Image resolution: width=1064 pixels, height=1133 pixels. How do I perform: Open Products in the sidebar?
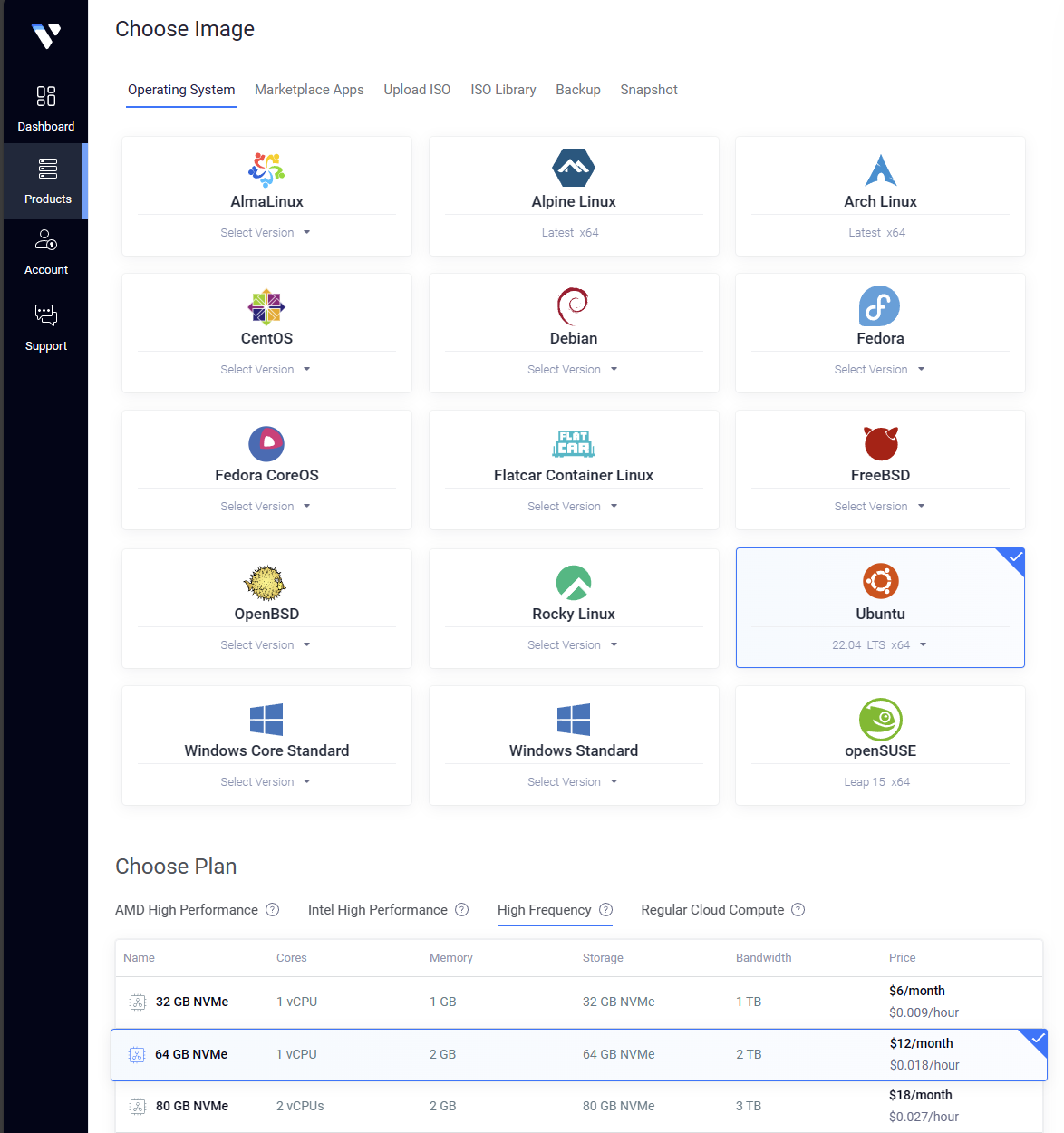[47, 180]
